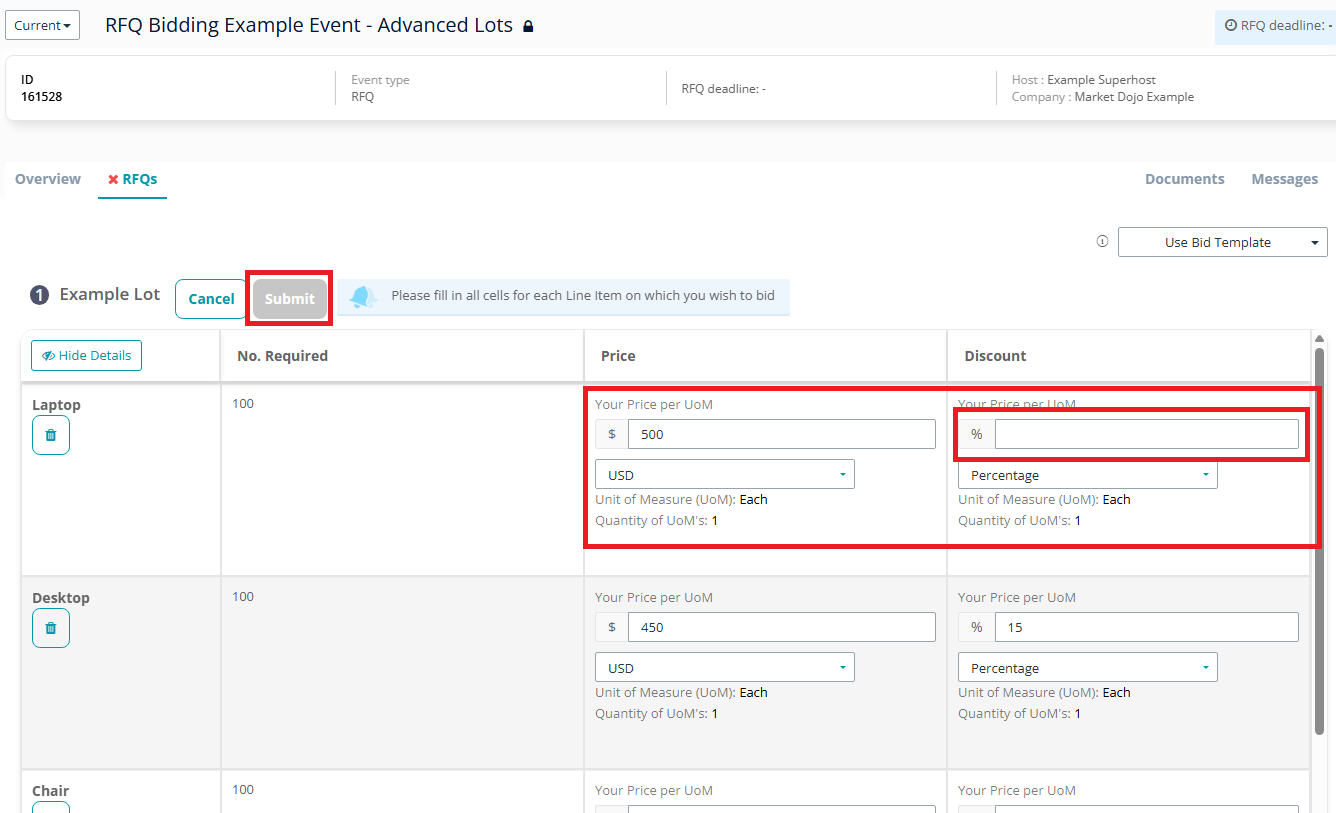The height and width of the screenshot is (813, 1336).
Task: Open the Current version dropdown
Action: pos(42,25)
